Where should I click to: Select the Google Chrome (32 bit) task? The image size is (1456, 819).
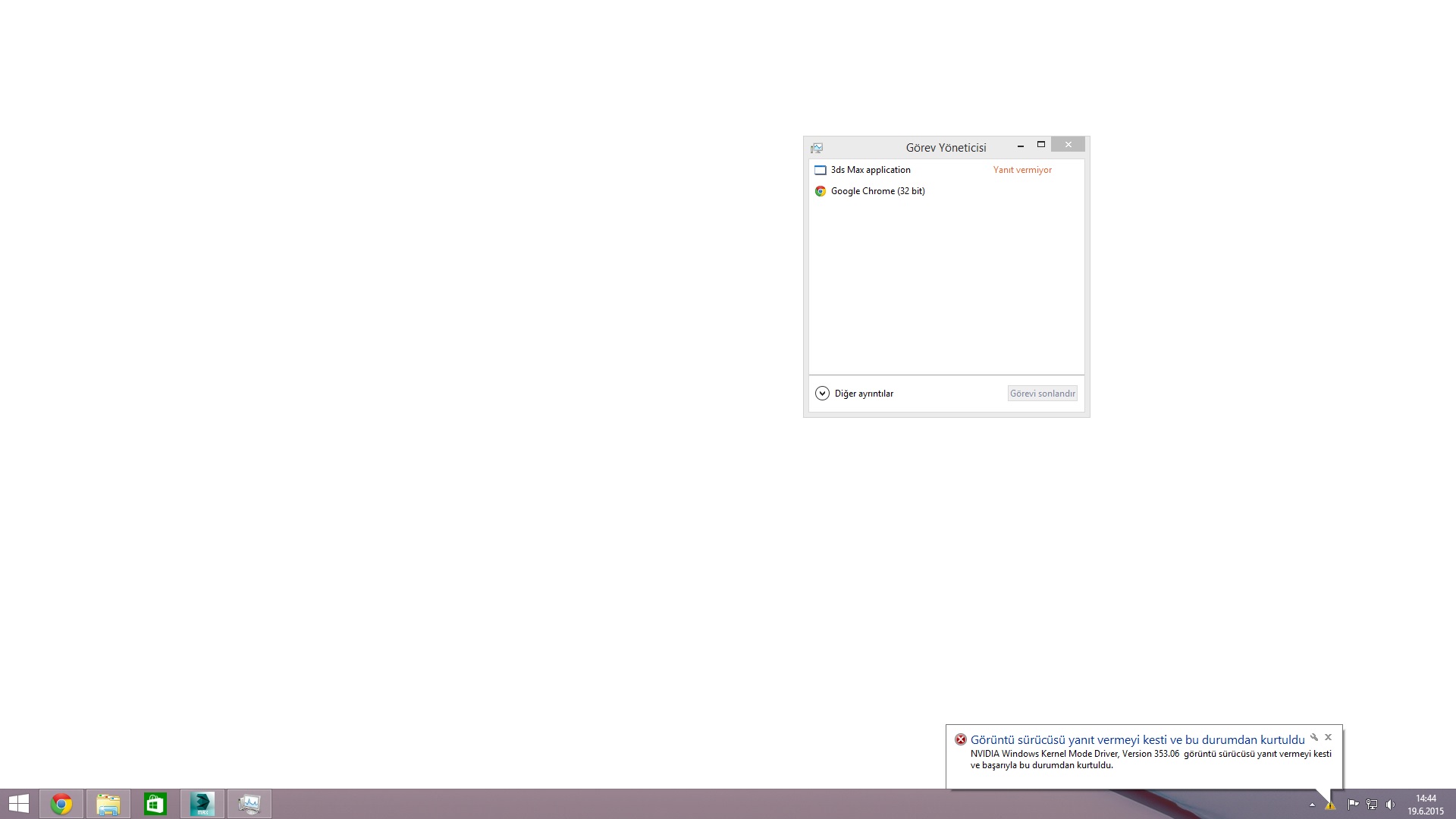877,191
